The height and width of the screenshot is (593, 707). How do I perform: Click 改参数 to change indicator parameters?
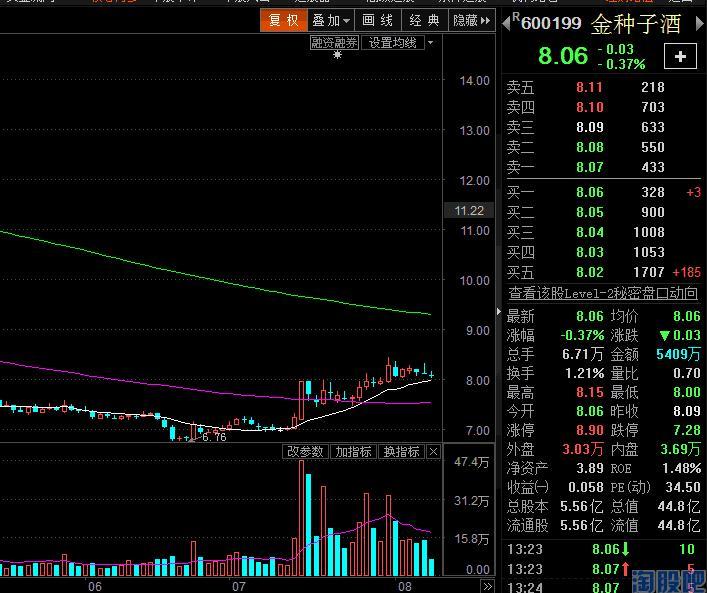click(305, 451)
